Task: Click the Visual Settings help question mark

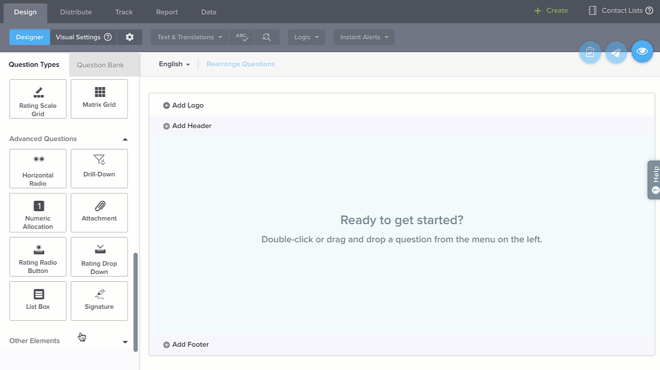Action: point(108,37)
